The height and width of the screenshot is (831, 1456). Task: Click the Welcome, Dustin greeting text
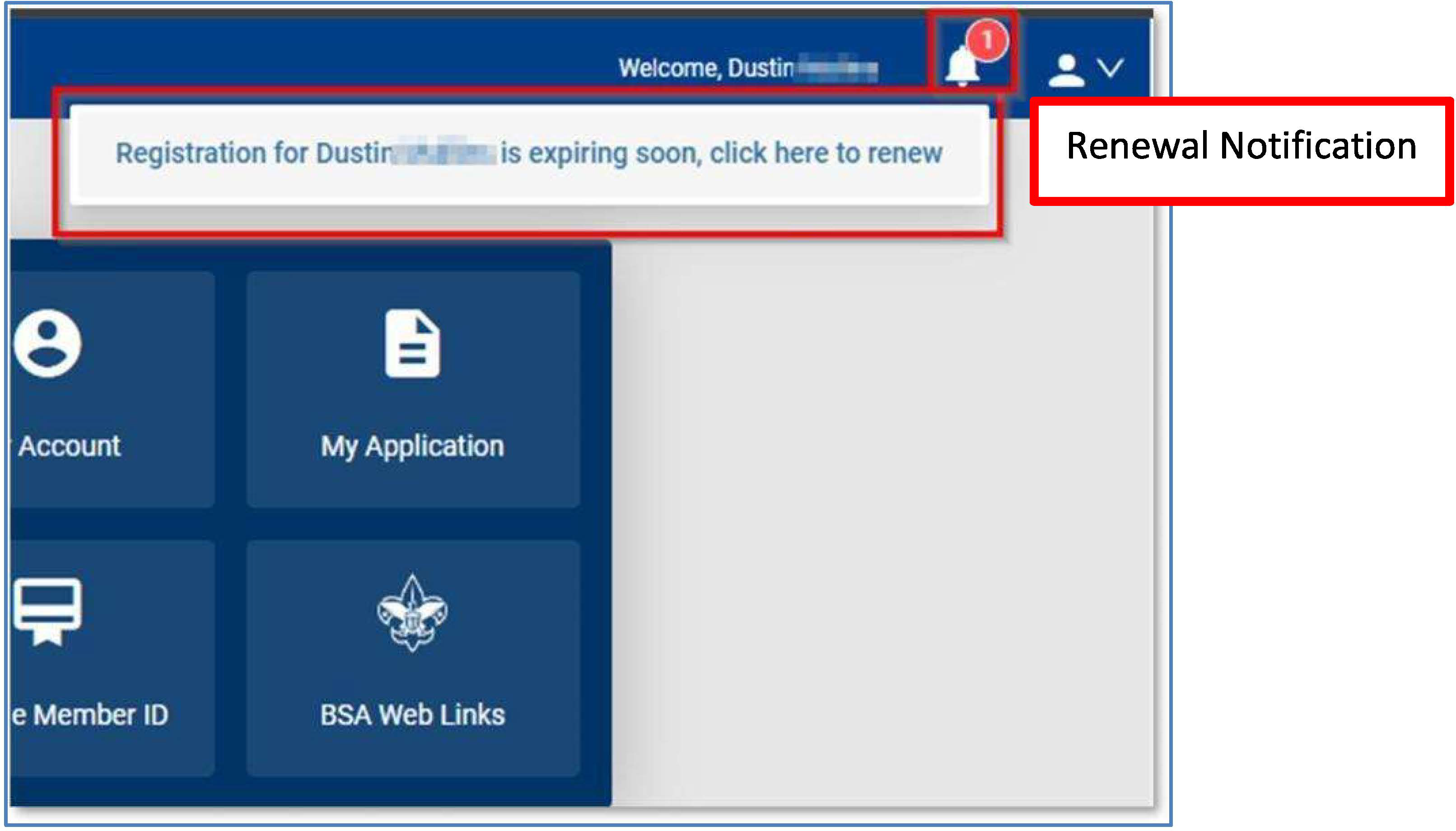[706, 68]
